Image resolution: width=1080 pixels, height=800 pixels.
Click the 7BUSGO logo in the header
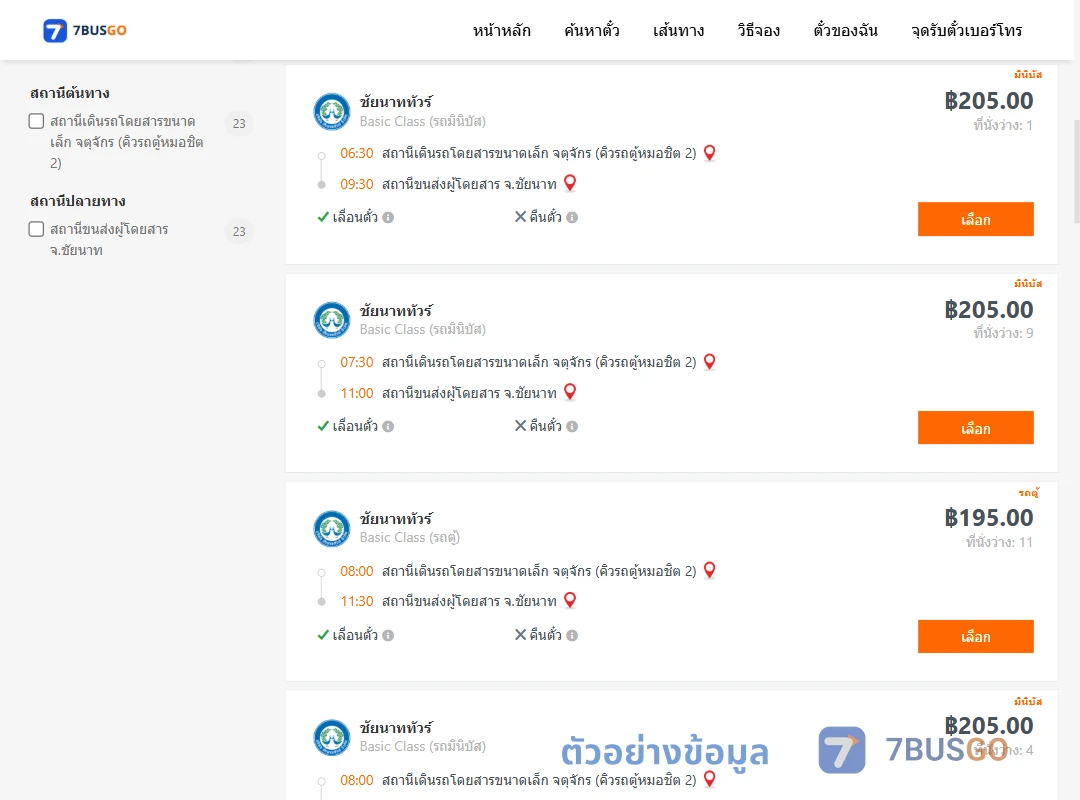[x=85, y=30]
